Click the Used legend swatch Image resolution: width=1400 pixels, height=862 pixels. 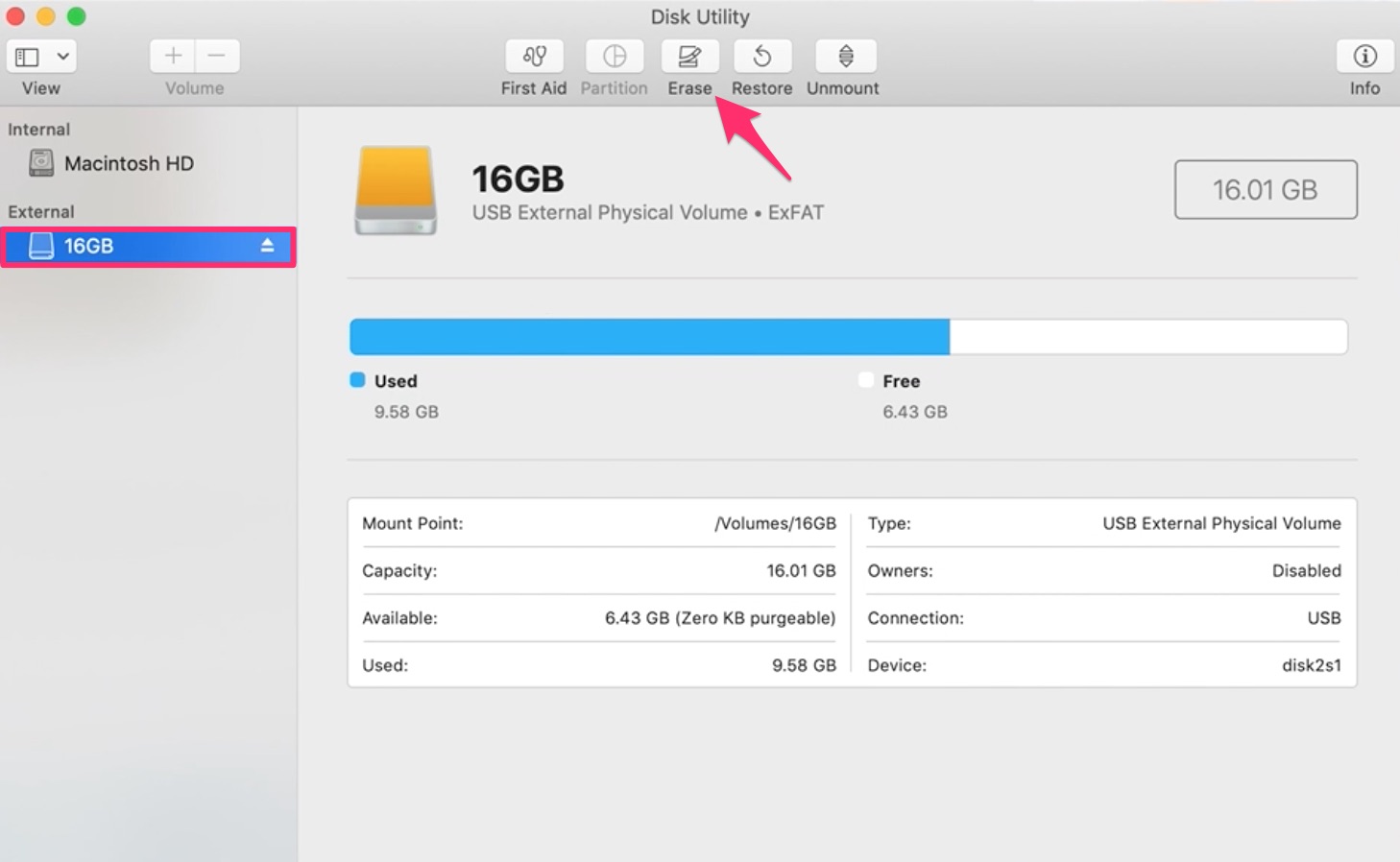pyautogui.click(x=357, y=380)
